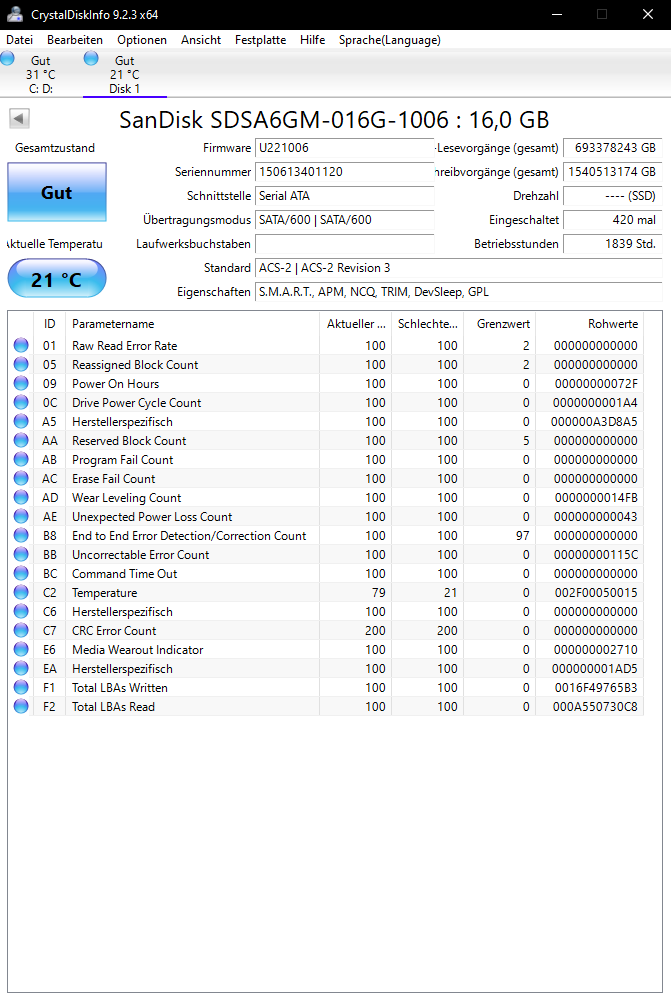
Task: Click the Rohwerte column header
Action: point(589,324)
